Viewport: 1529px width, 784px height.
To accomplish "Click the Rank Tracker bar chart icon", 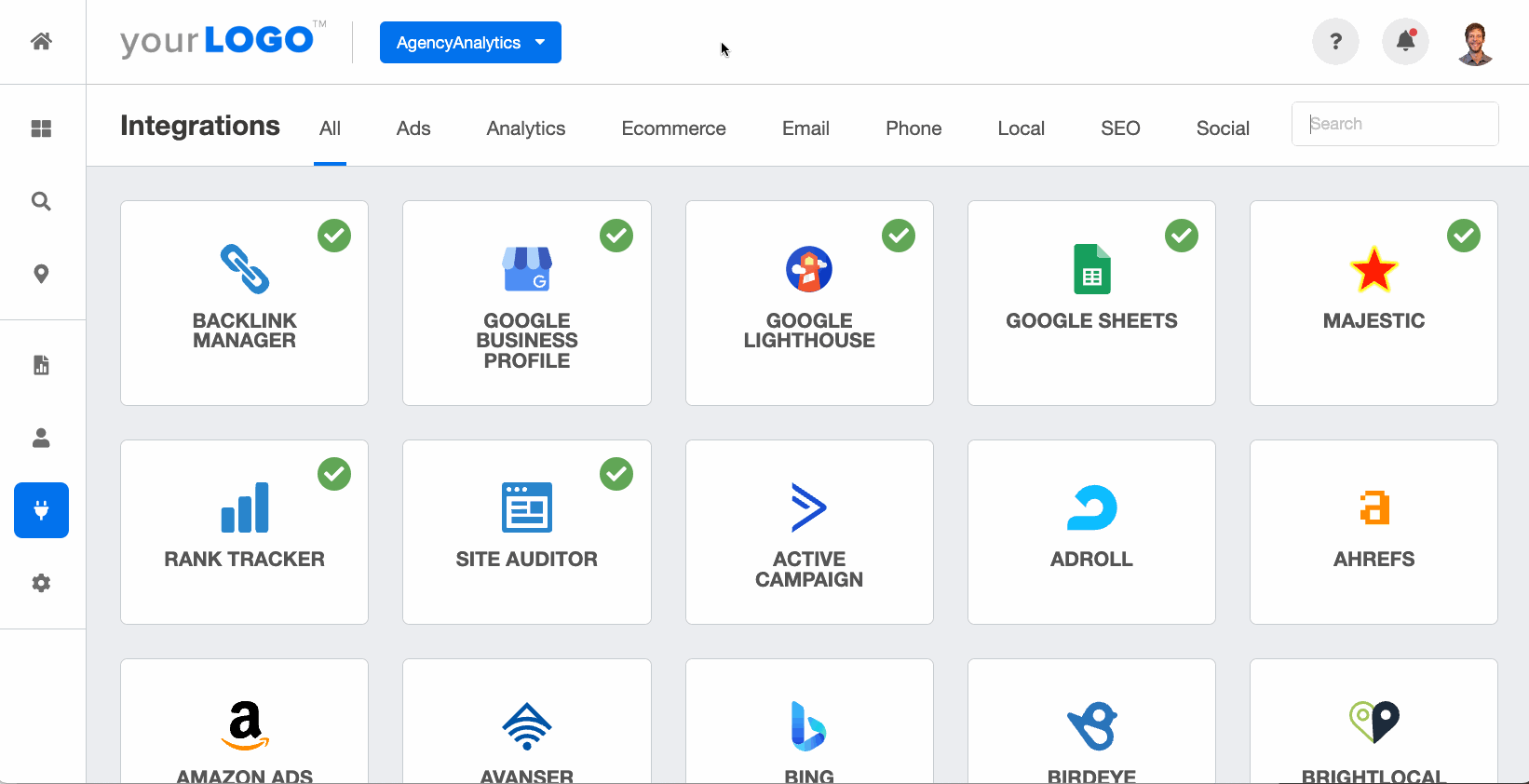I will point(245,507).
